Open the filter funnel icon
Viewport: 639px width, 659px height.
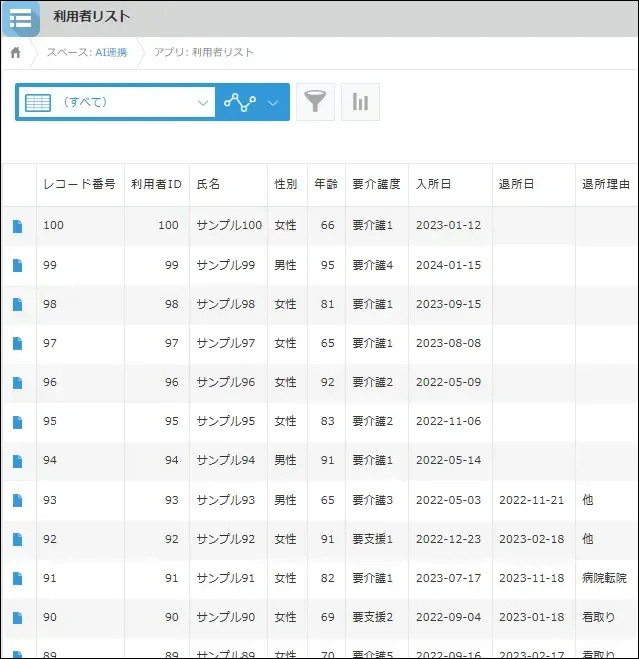coord(316,102)
